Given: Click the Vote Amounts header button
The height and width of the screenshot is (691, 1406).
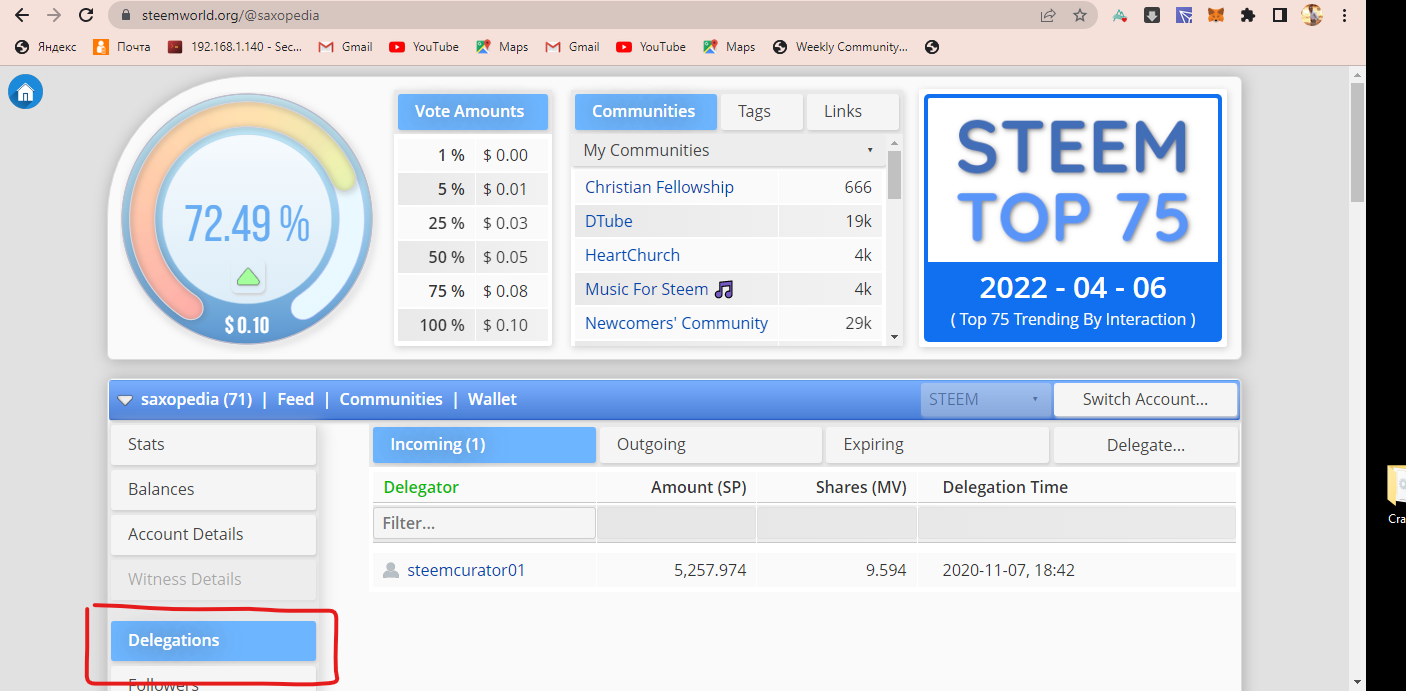Looking at the screenshot, I should pyautogui.click(x=473, y=111).
